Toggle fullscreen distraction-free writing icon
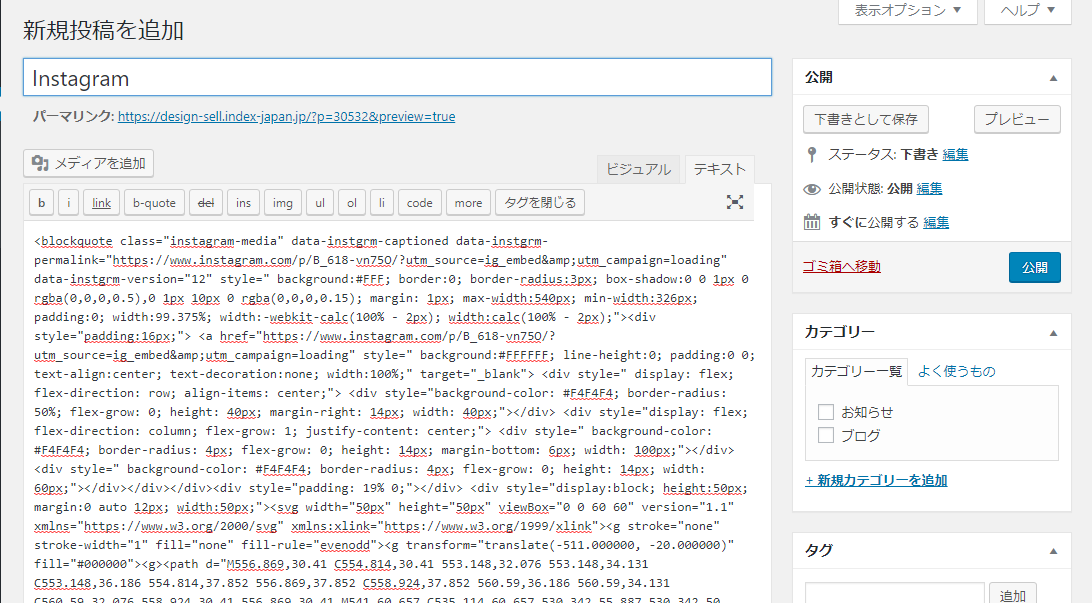The height and width of the screenshot is (603, 1092). tap(735, 202)
